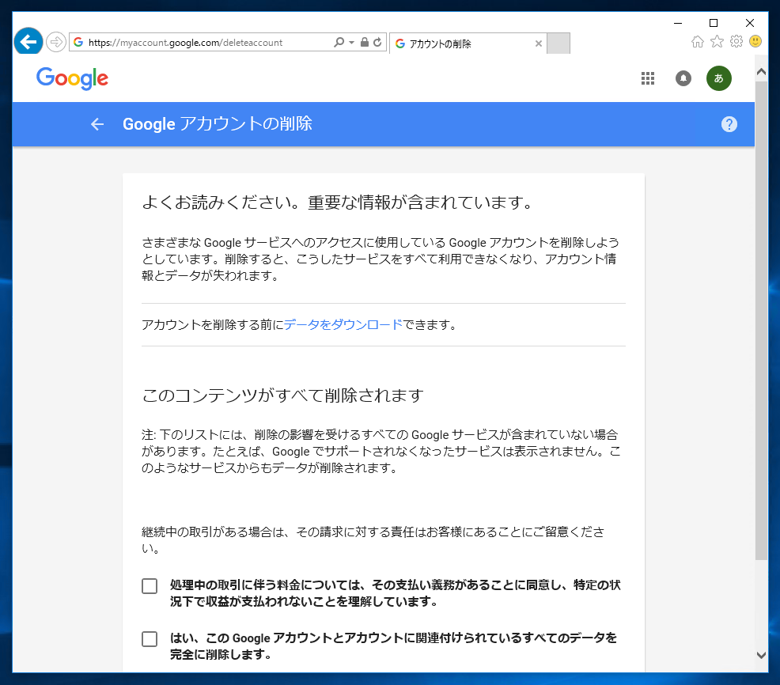Image resolution: width=780 pixels, height=685 pixels.
Task: Click the scrollbar up arrow
Action: (x=761, y=72)
